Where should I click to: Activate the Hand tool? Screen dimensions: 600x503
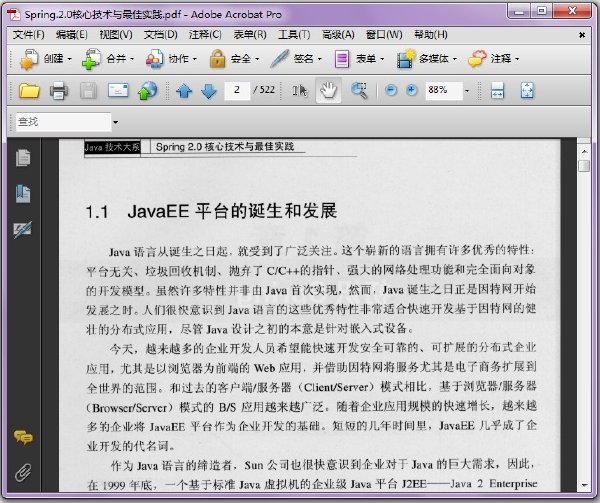tap(328, 91)
